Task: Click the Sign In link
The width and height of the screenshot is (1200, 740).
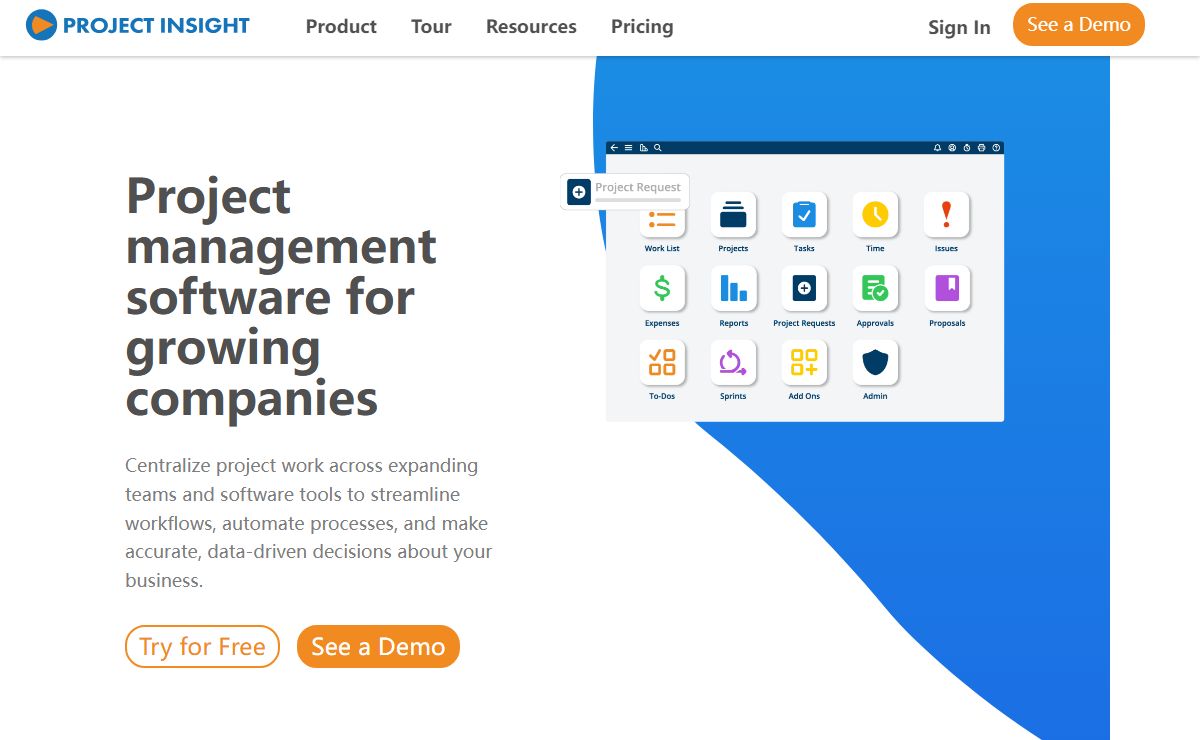Action: (959, 27)
